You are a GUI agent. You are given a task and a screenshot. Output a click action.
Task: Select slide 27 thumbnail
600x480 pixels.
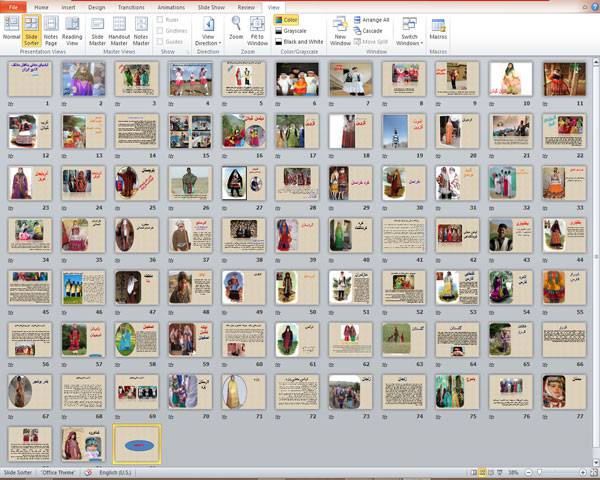(x=244, y=183)
